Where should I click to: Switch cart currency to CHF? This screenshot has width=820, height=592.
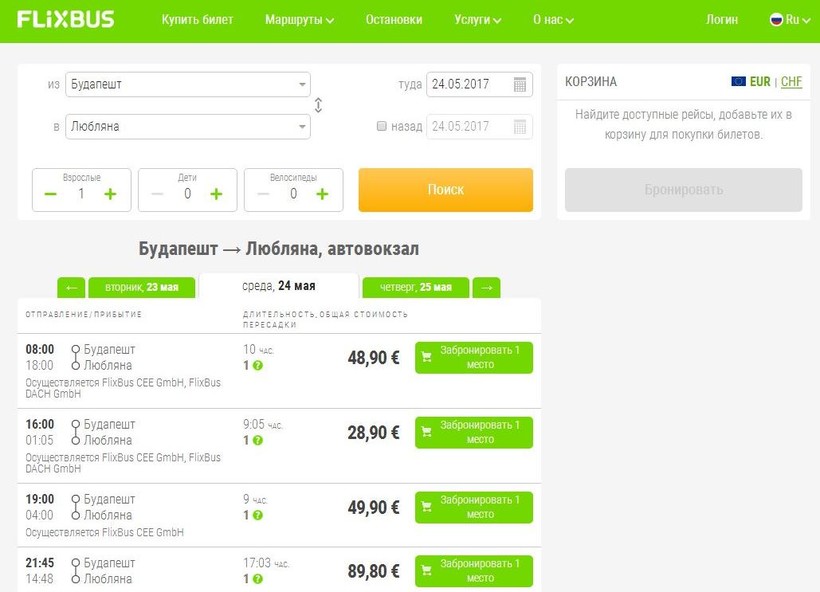click(791, 82)
